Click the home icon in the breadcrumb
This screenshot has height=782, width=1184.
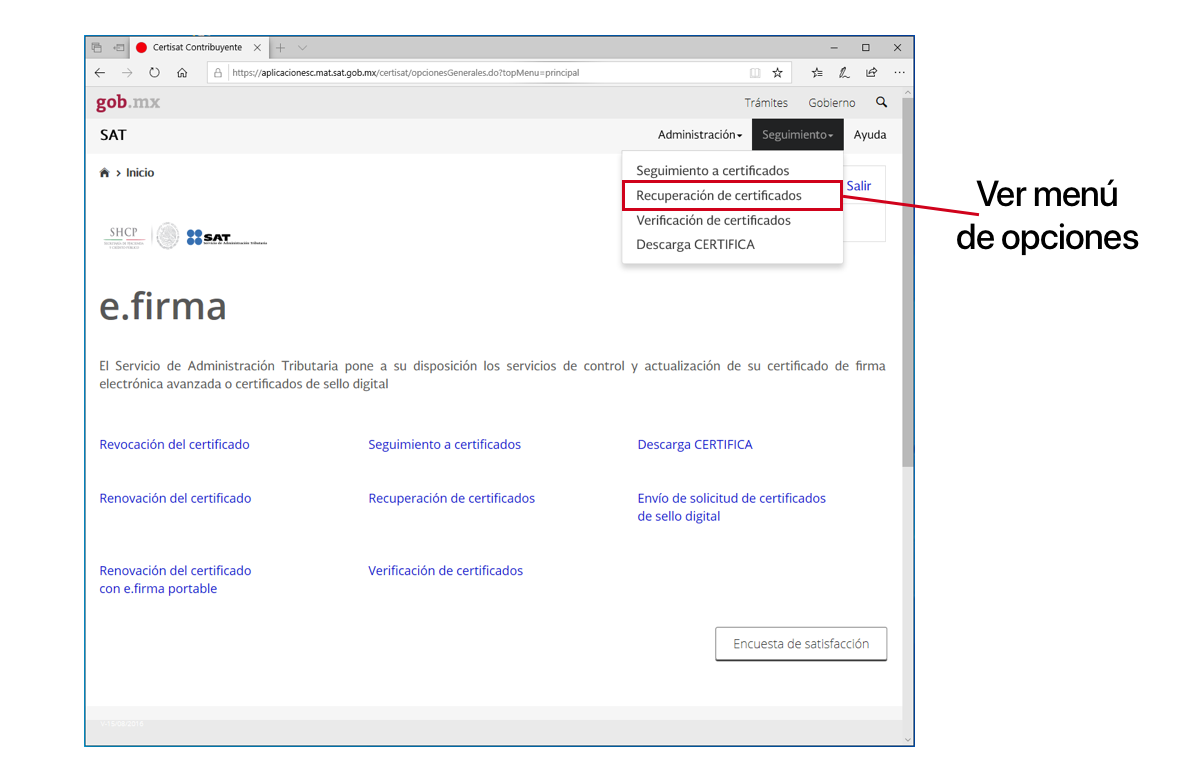click(x=104, y=173)
